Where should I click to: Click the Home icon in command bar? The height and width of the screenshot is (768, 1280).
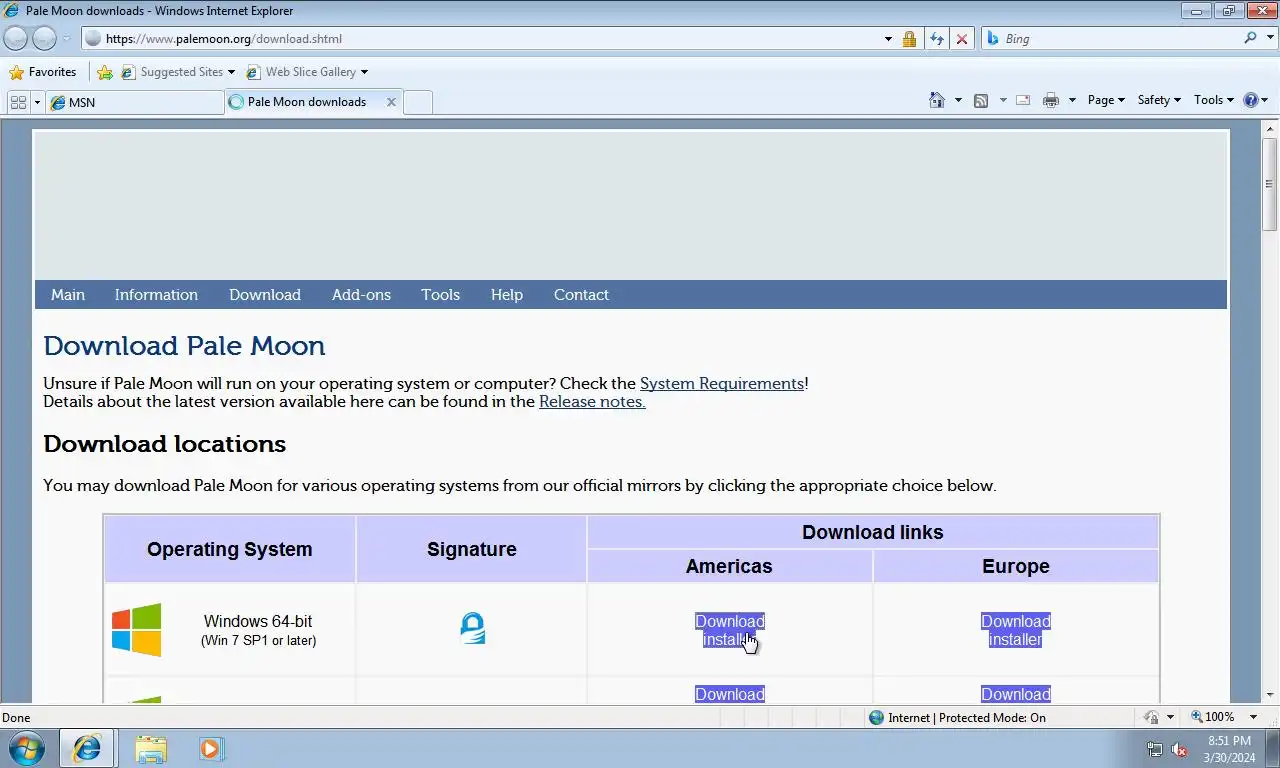937,100
